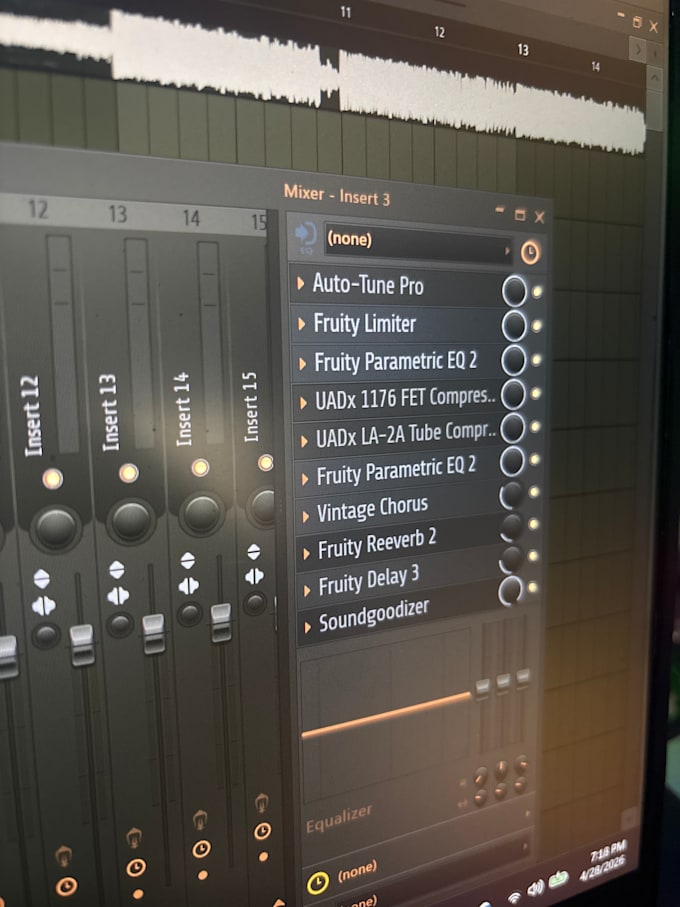This screenshot has width=680, height=907.
Task: Click the latency clock icon under Insert 14
Action: coord(201,849)
